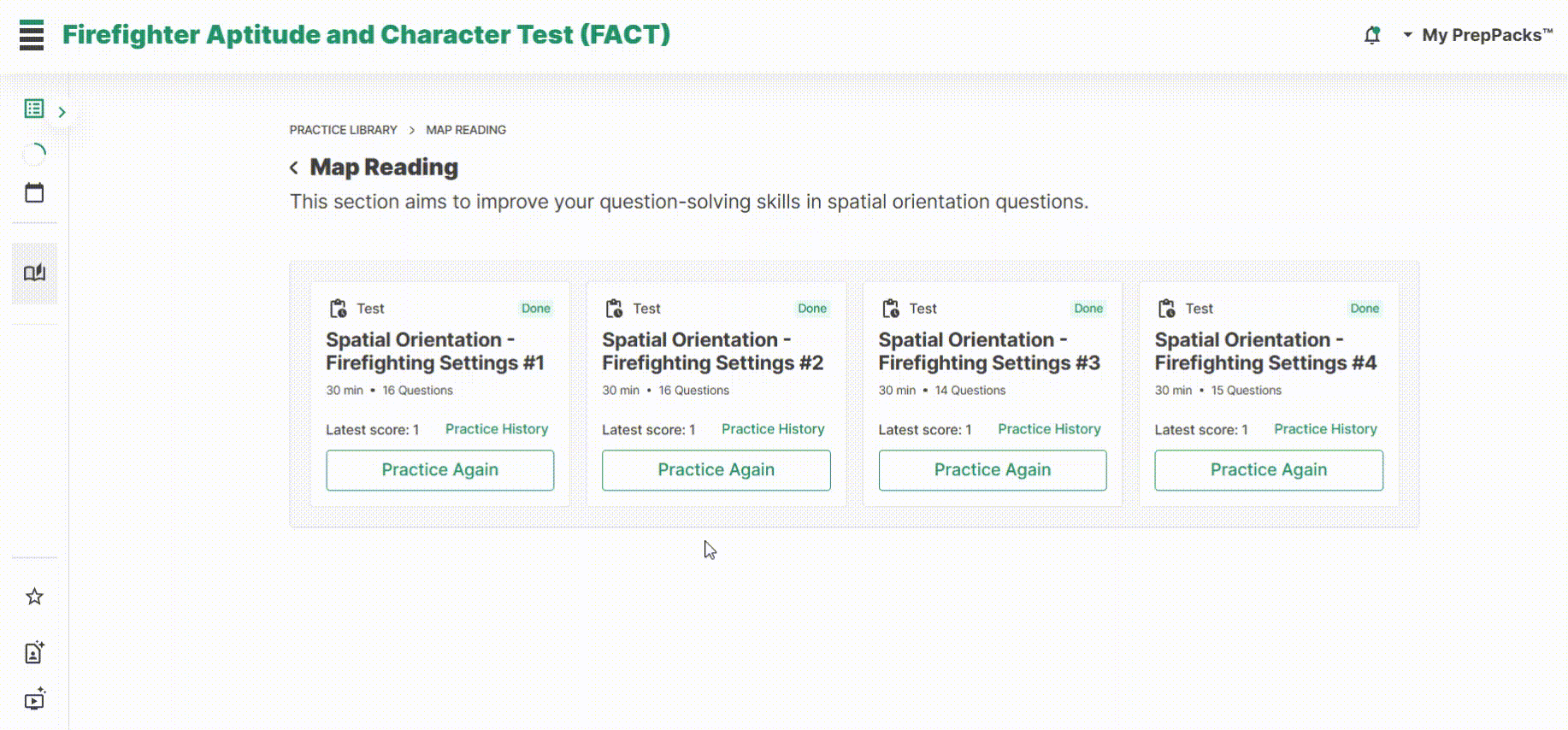Navigate to Practice Library breadcrumb
The width and height of the screenshot is (1568, 730).
tap(343, 130)
